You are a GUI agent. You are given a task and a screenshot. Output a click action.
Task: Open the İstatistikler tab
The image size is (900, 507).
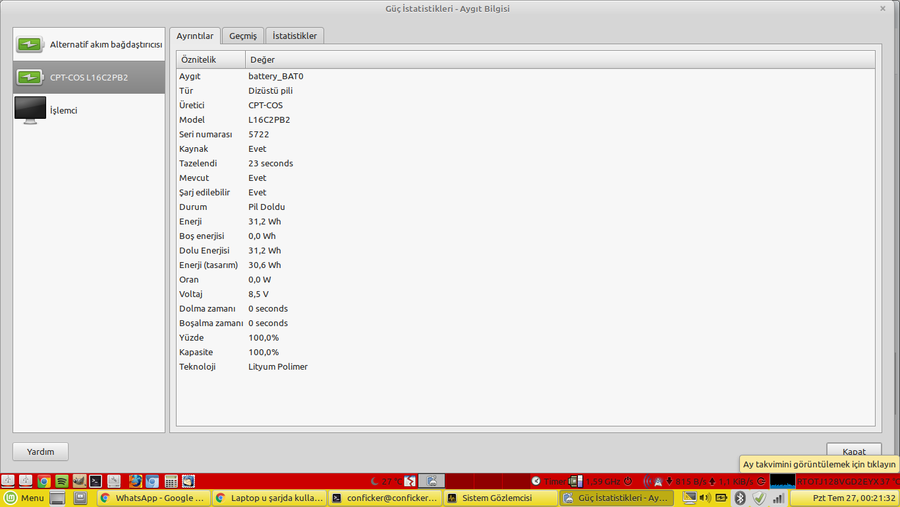coord(294,36)
